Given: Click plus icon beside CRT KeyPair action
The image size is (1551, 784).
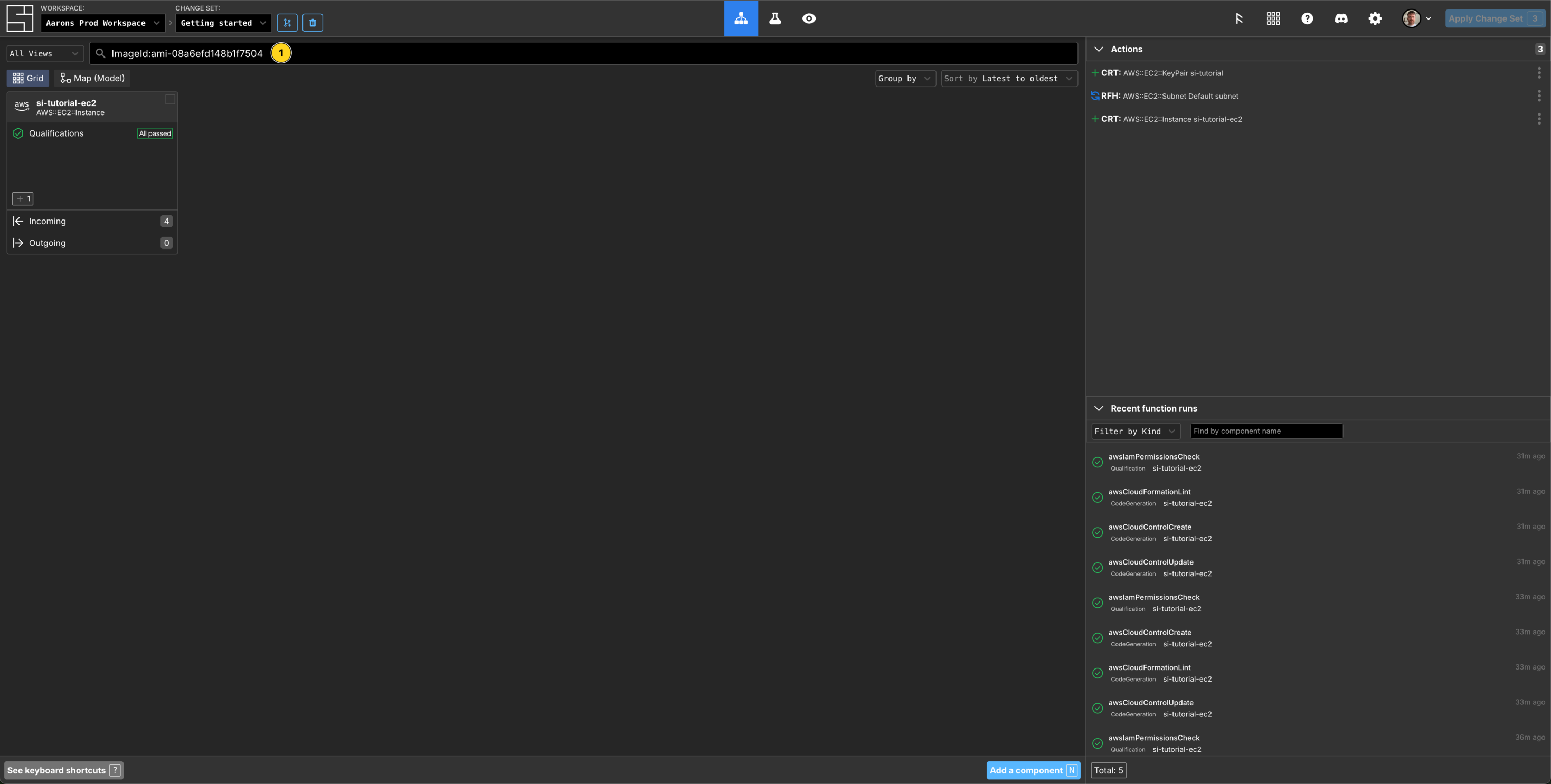Looking at the screenshot, I should (1095, 73).
